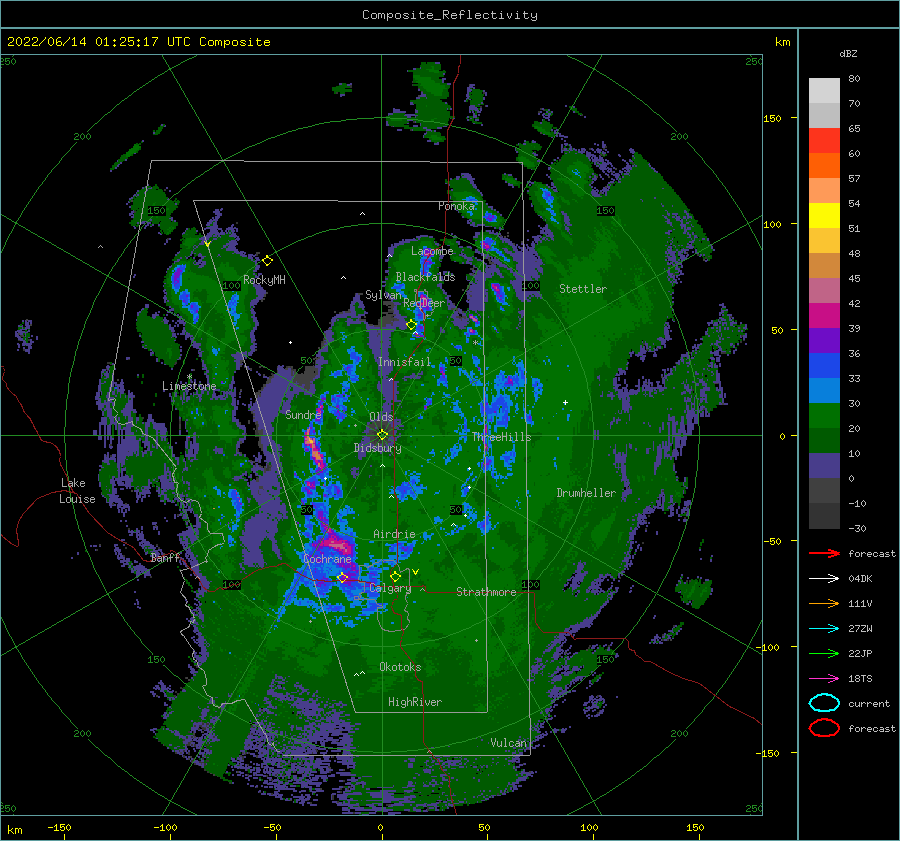
Task: Select the Limestone label
Action: pos(189,386)
